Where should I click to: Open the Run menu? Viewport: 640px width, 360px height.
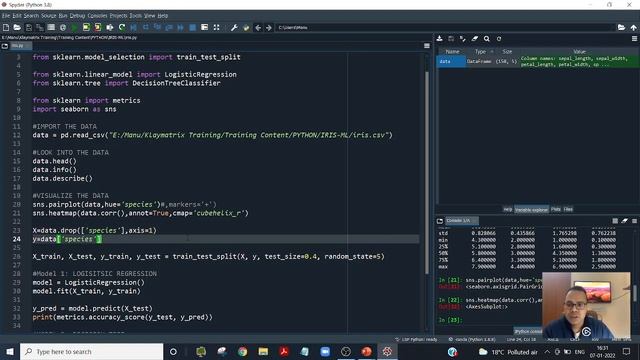pos(63,16)
